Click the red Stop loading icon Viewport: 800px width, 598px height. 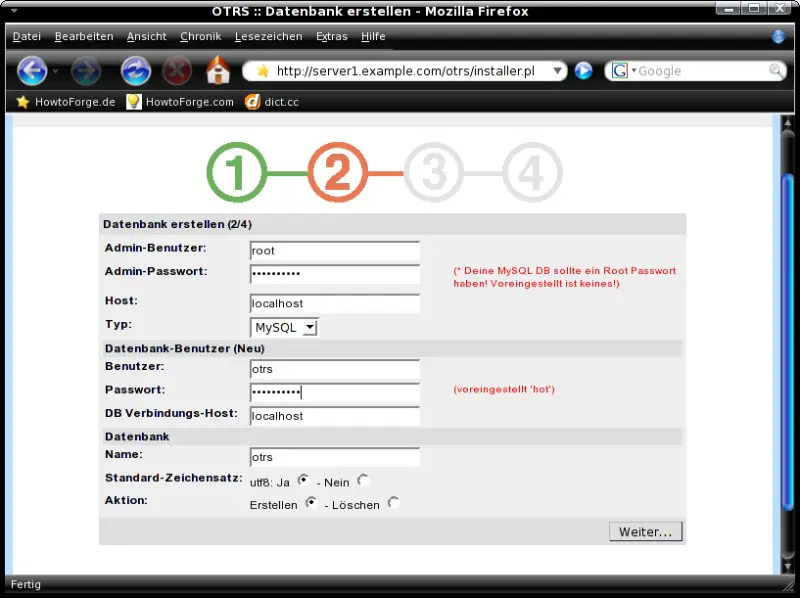[x=177, y=71]
